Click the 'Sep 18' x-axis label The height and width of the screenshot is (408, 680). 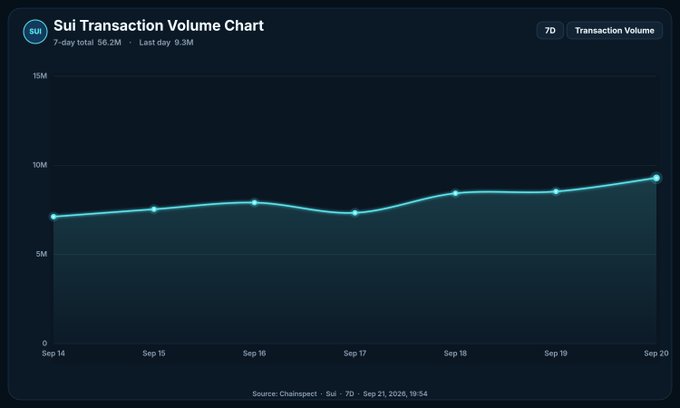click(x=455, y=353)
